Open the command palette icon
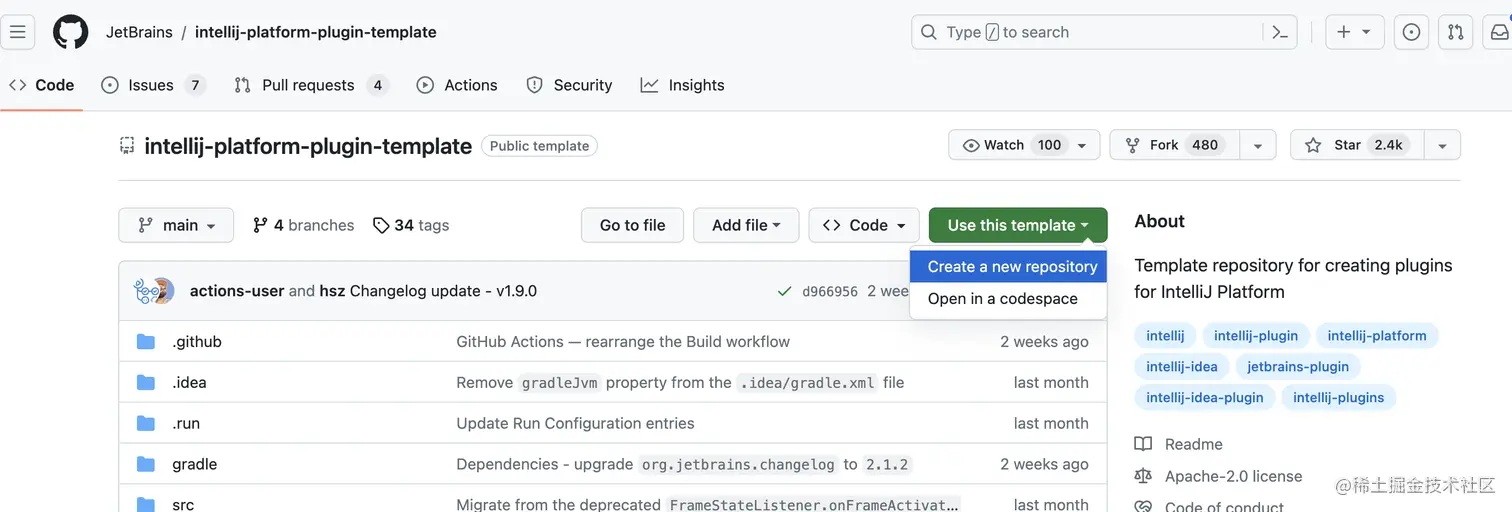1512x512 pixels. pyautogui.click(x=1280, y=32)
